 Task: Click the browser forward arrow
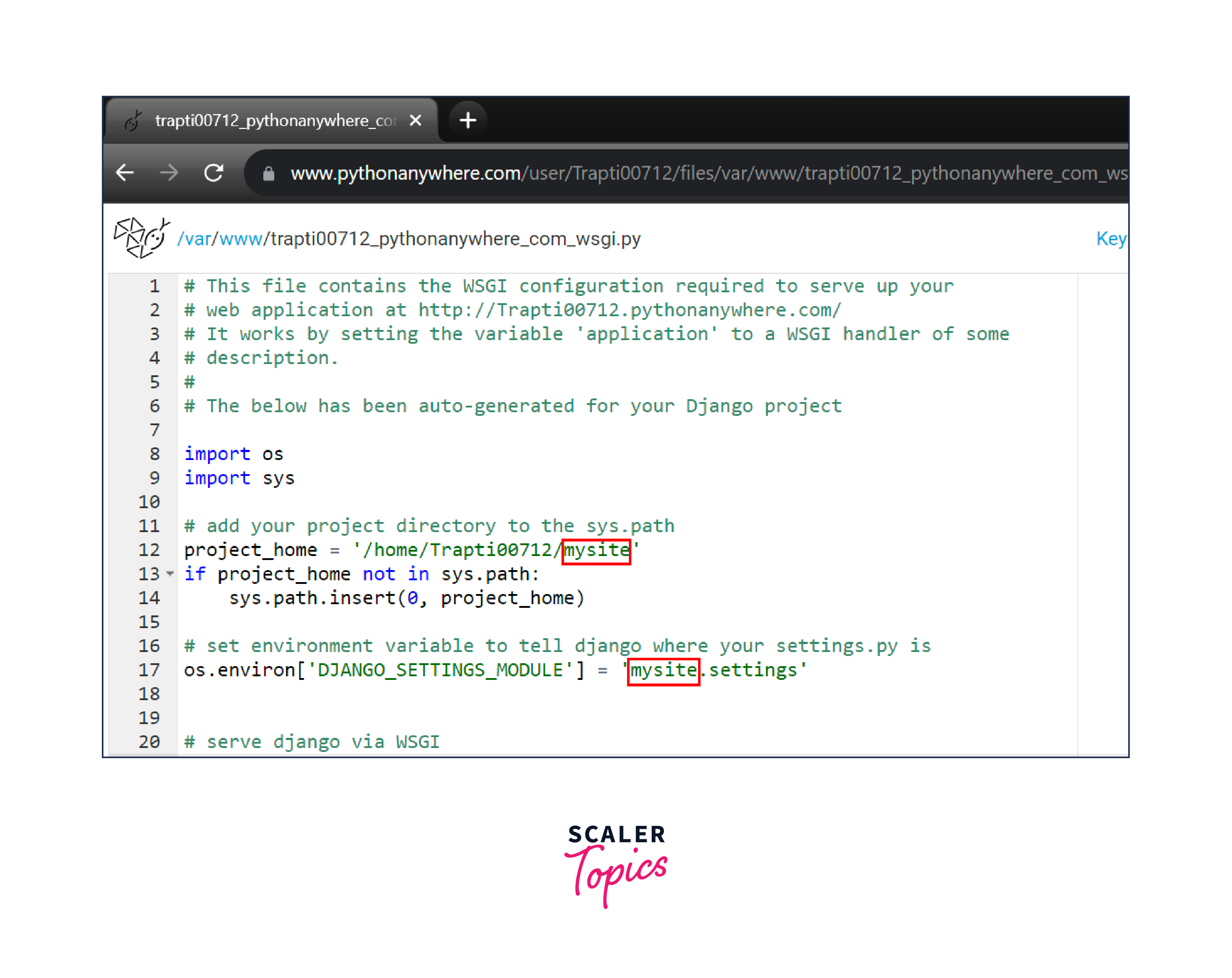[x=168, y=172]
